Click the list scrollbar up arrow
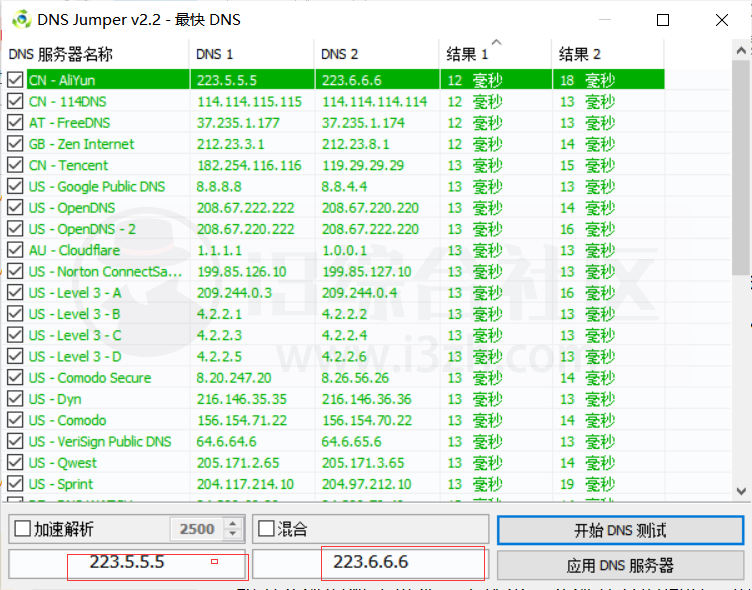 (741, 50)
